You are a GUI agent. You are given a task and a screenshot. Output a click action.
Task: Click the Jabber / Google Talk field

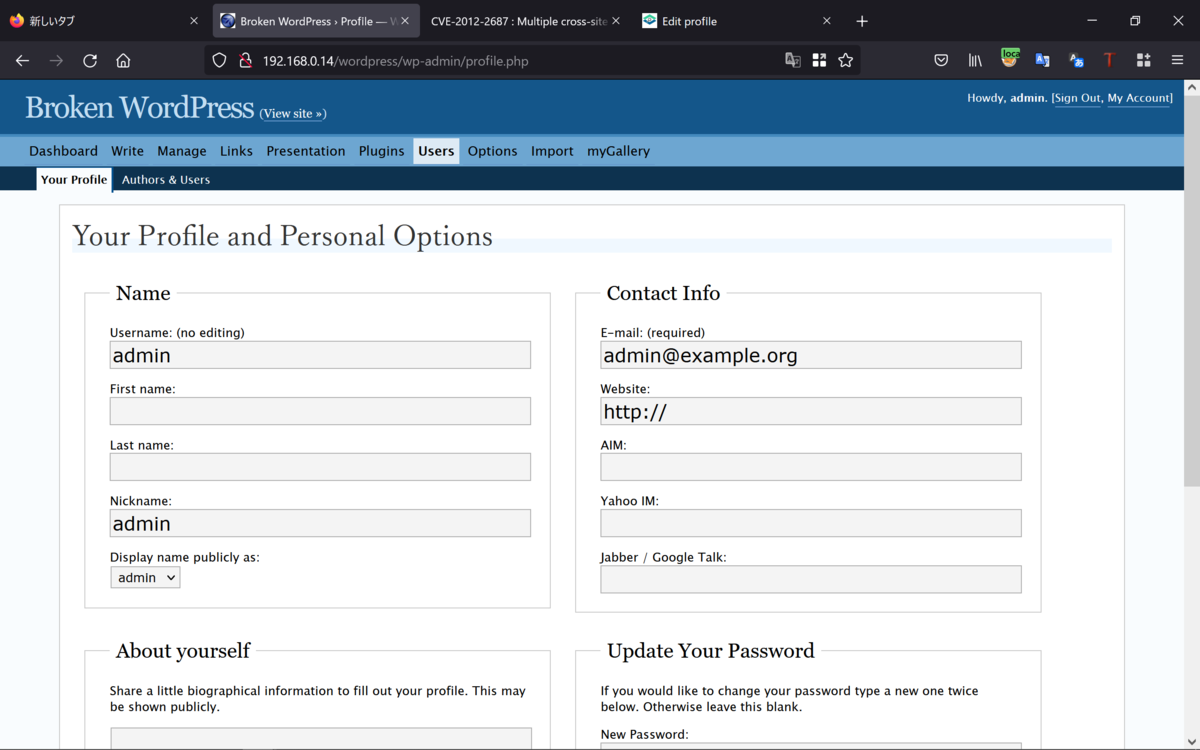(x=811, y=579)
